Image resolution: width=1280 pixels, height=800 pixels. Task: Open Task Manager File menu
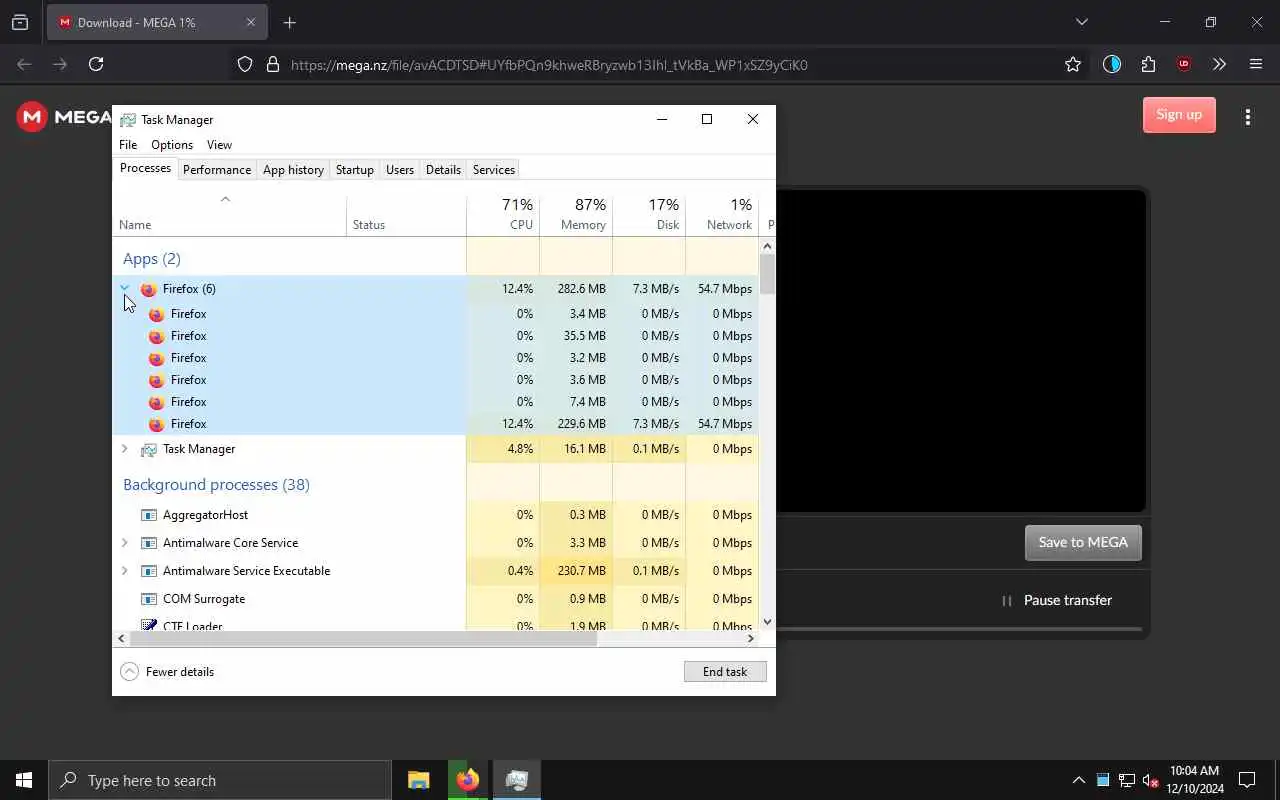click(128, 145)
